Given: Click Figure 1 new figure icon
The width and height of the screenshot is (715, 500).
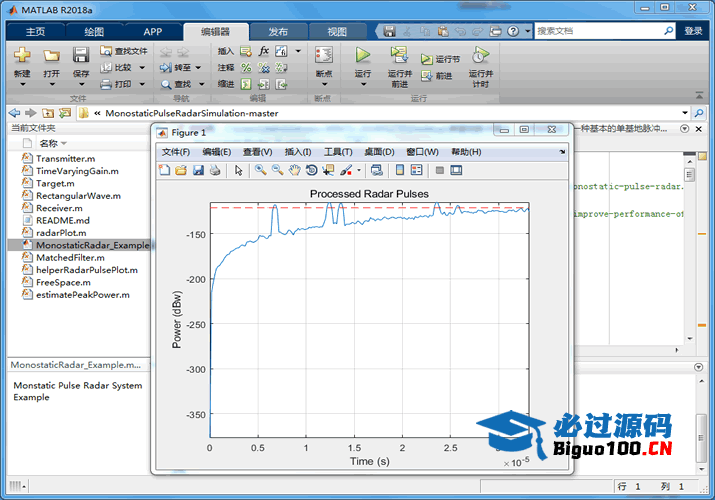Looking at the screenshot, I should click(164, 170).
